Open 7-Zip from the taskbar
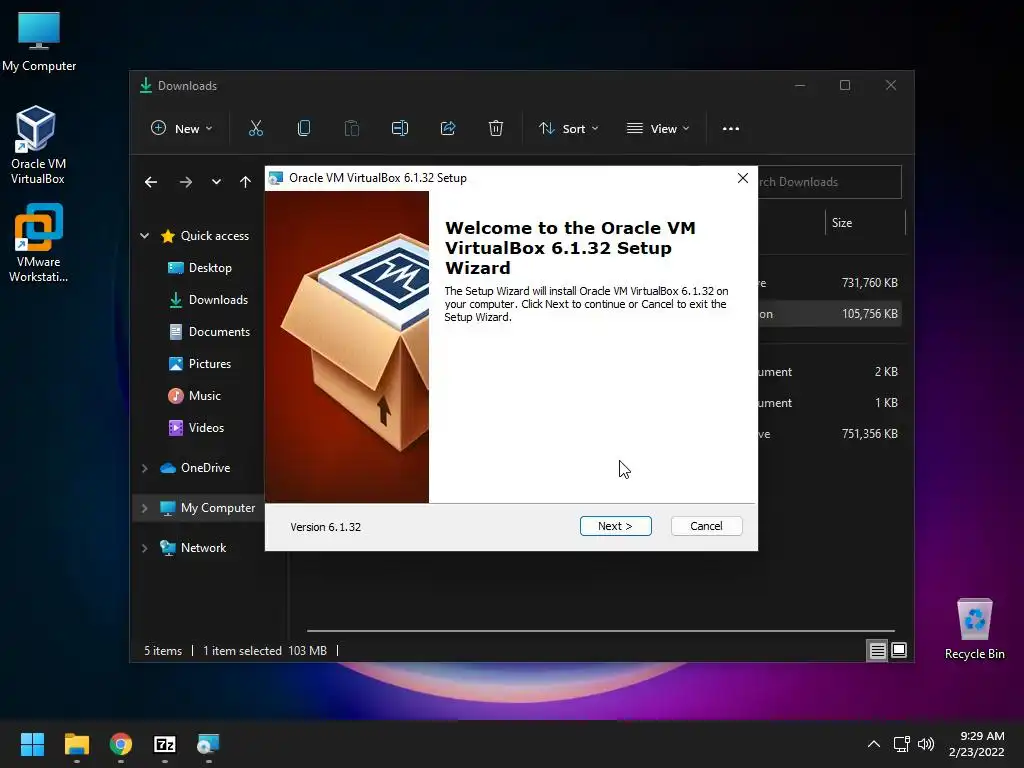The image size is (1024, 768). (165, 744)
